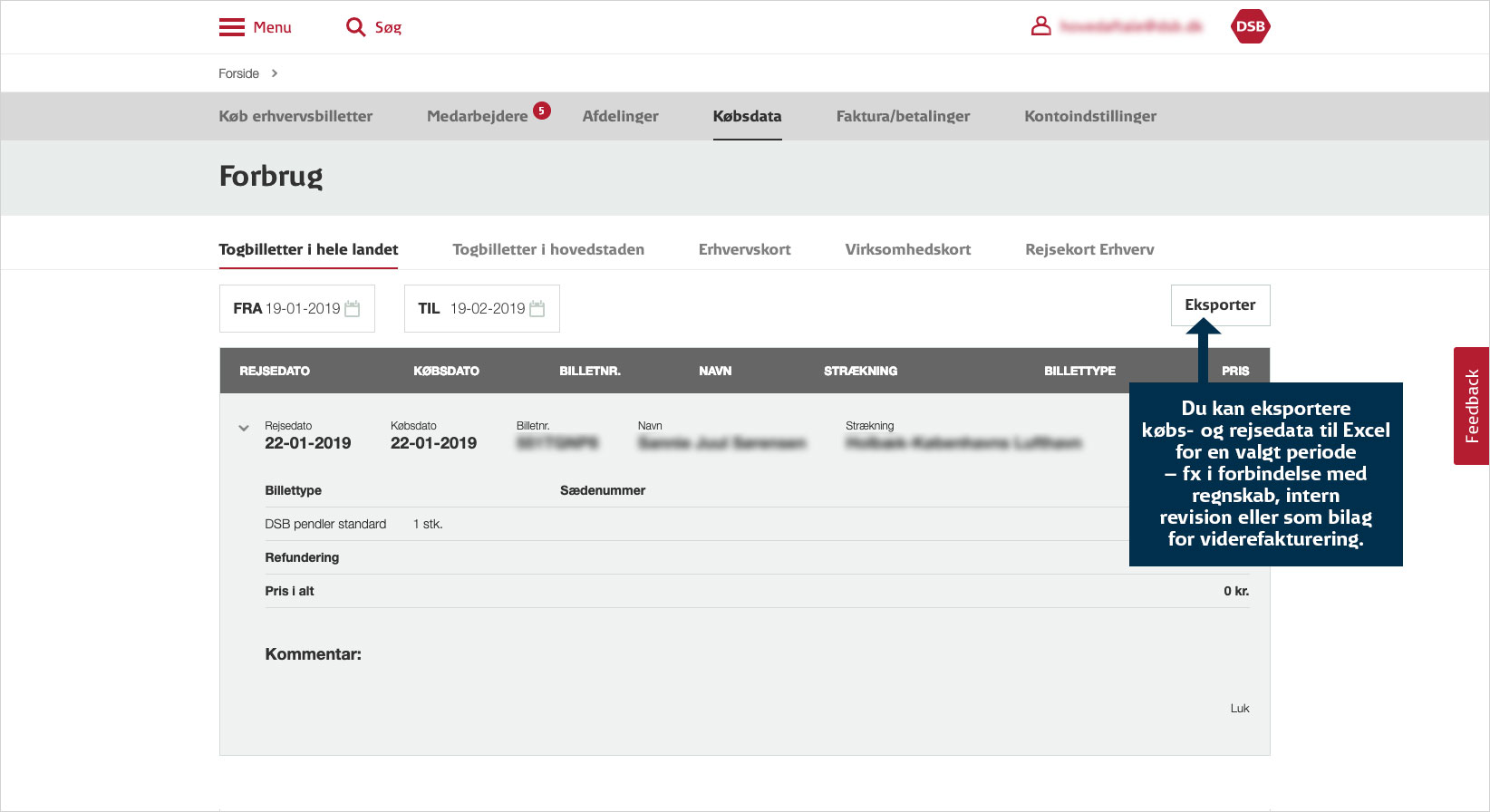
Task: Open the FRA date calendar icon
Action: click(353, 309)
